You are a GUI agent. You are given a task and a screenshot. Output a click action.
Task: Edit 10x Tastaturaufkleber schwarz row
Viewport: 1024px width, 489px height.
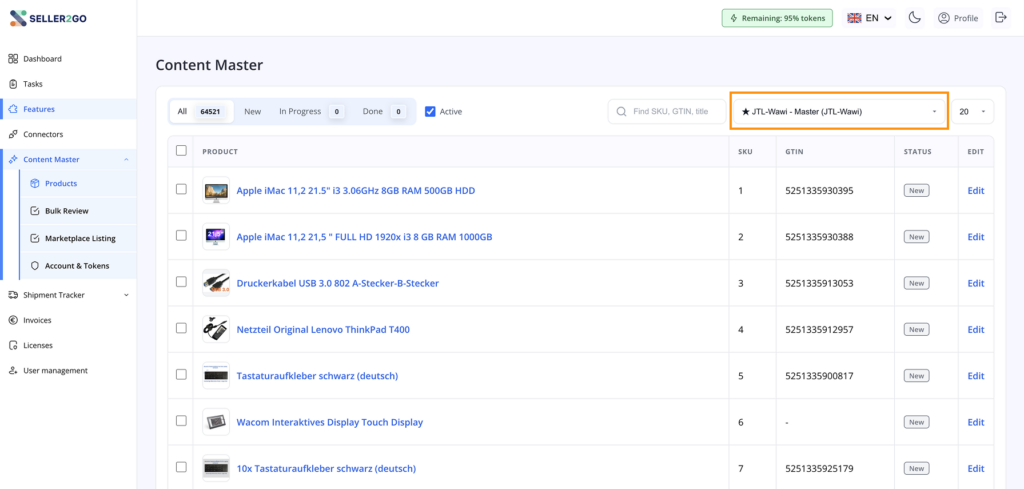click(975, 469)
